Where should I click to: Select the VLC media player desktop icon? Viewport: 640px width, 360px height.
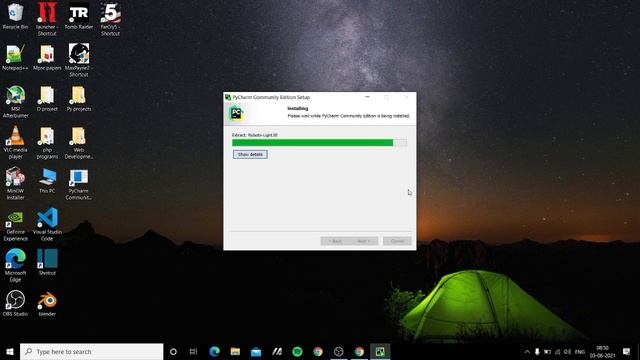tap(15, 142)
